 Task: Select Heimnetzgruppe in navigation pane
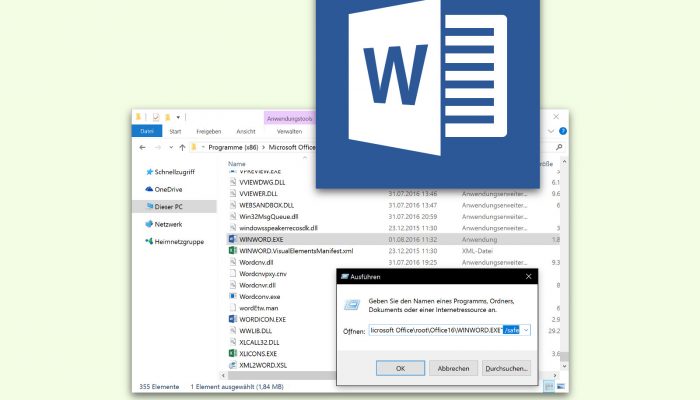[179, 242]
